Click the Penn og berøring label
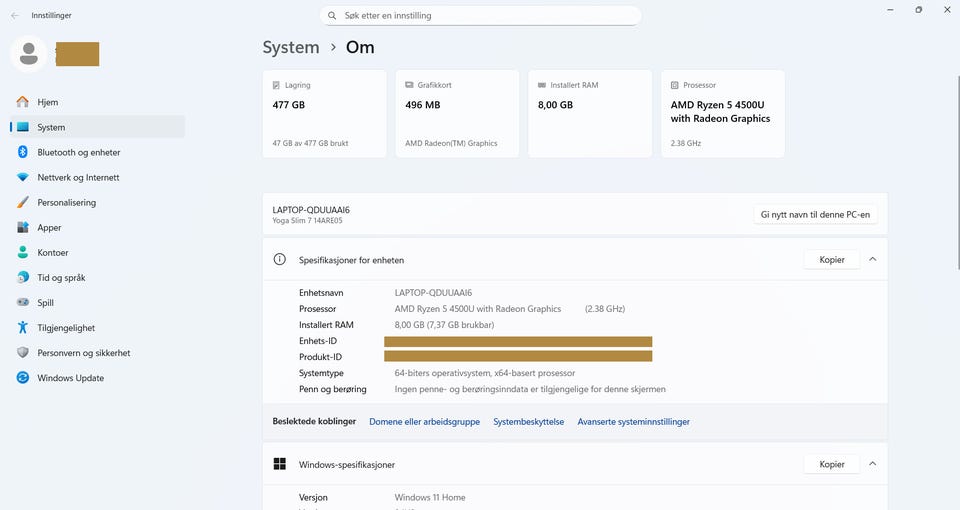This screenshot has width=960, height=510. pos(332,389)
